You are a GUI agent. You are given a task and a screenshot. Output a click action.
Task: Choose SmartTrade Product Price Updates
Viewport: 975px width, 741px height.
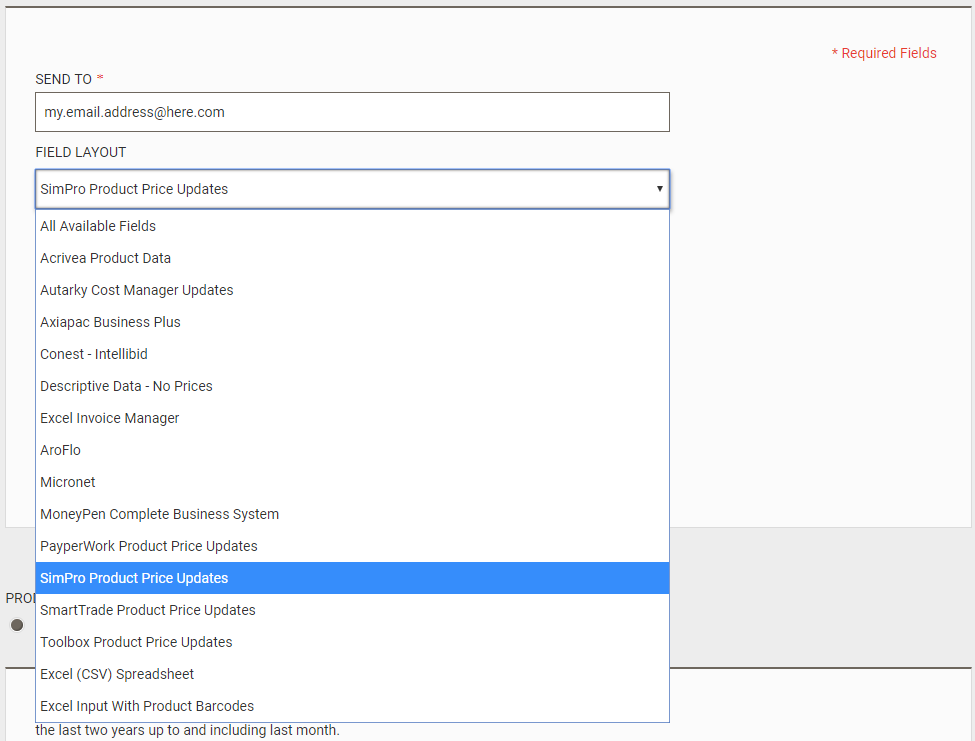(352, 610)
